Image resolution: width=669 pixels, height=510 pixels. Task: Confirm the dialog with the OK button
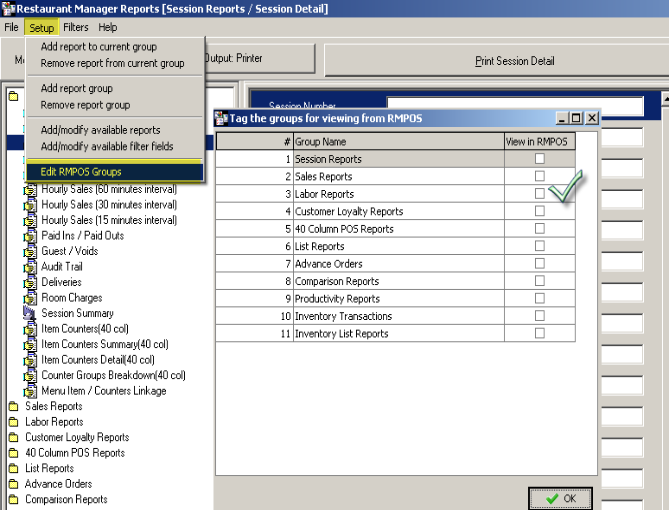coord(560,498)
